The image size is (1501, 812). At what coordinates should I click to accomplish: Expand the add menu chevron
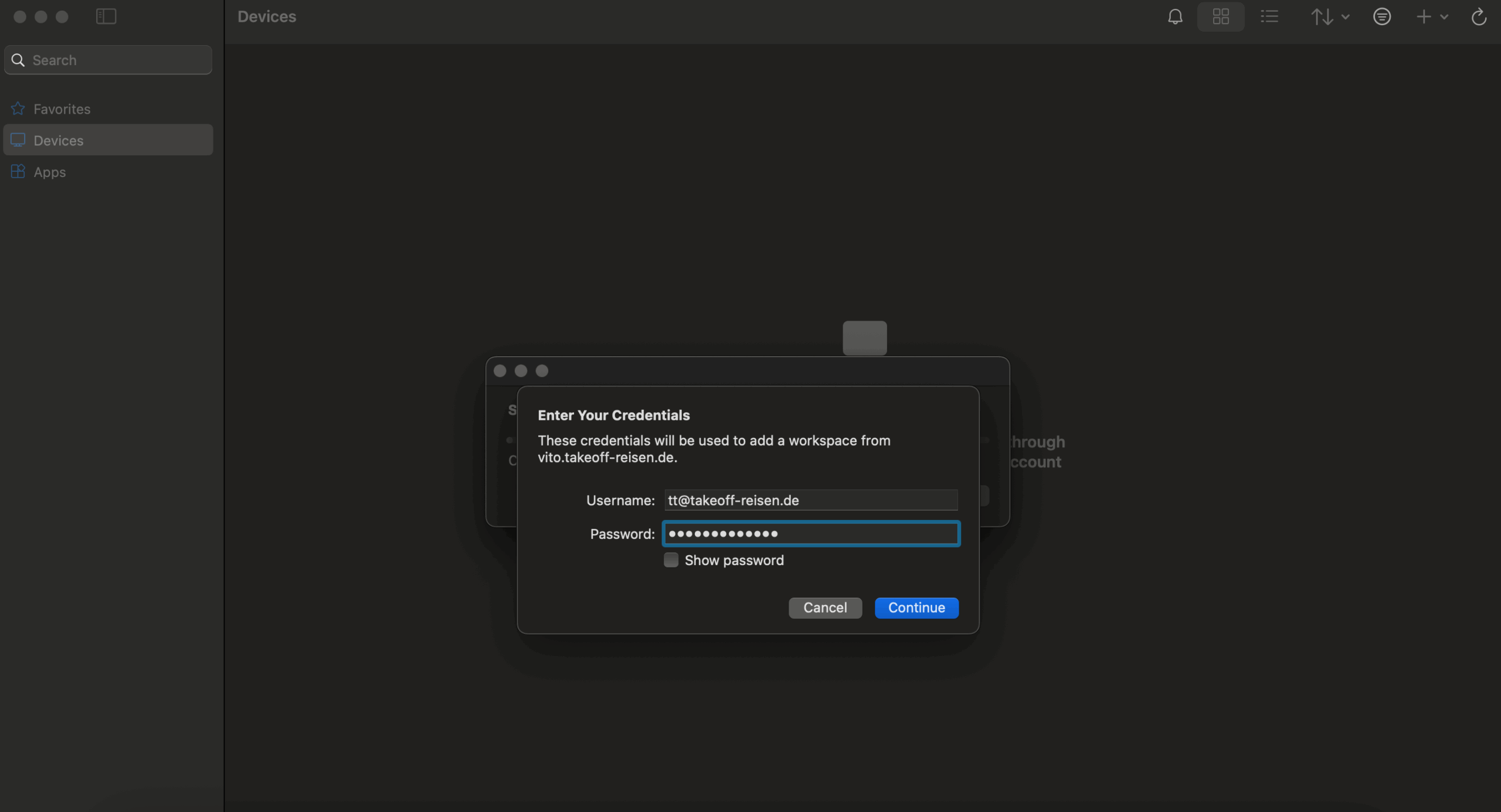coord(1444,16)
